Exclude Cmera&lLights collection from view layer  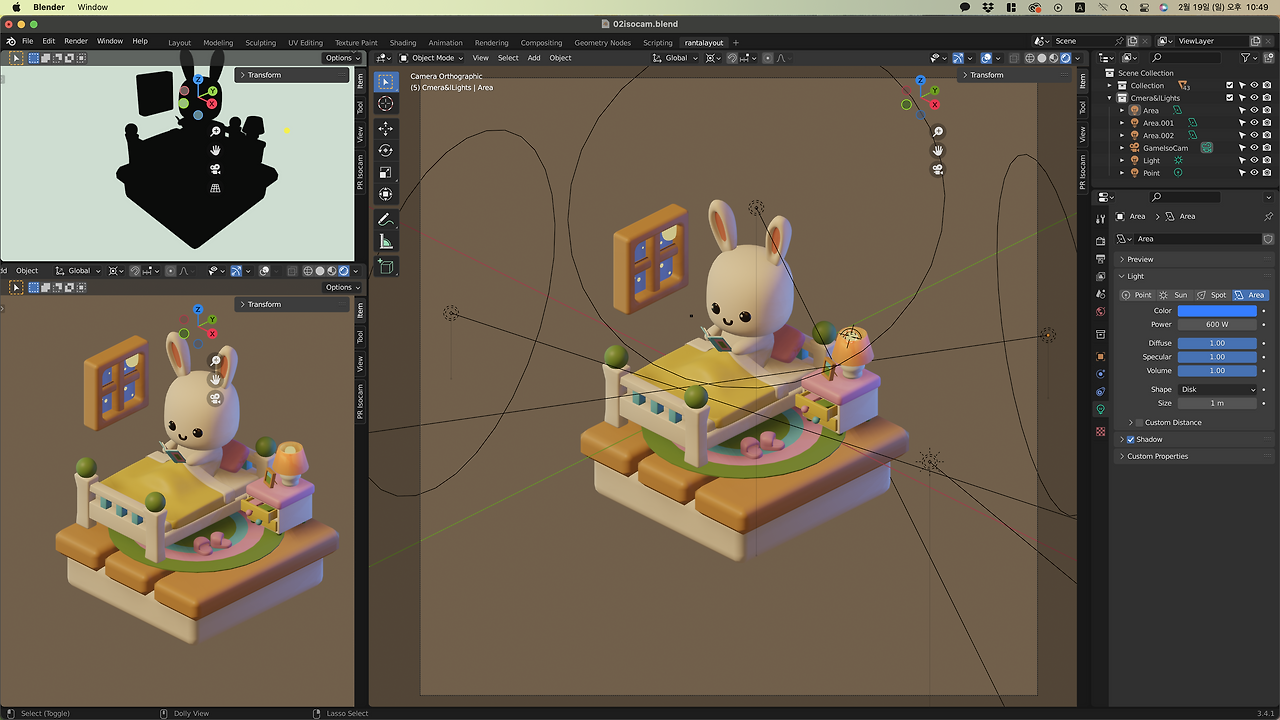(1230, 98)
